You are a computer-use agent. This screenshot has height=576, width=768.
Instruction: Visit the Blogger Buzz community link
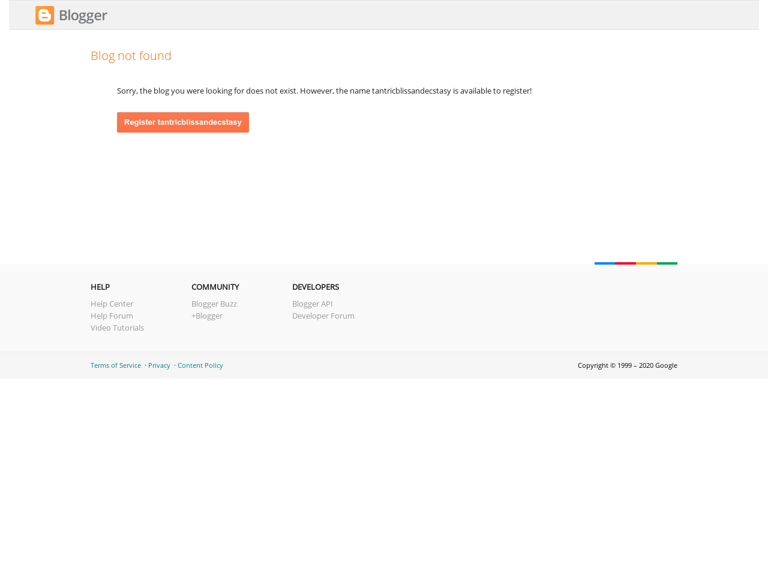tap(214, 304)
